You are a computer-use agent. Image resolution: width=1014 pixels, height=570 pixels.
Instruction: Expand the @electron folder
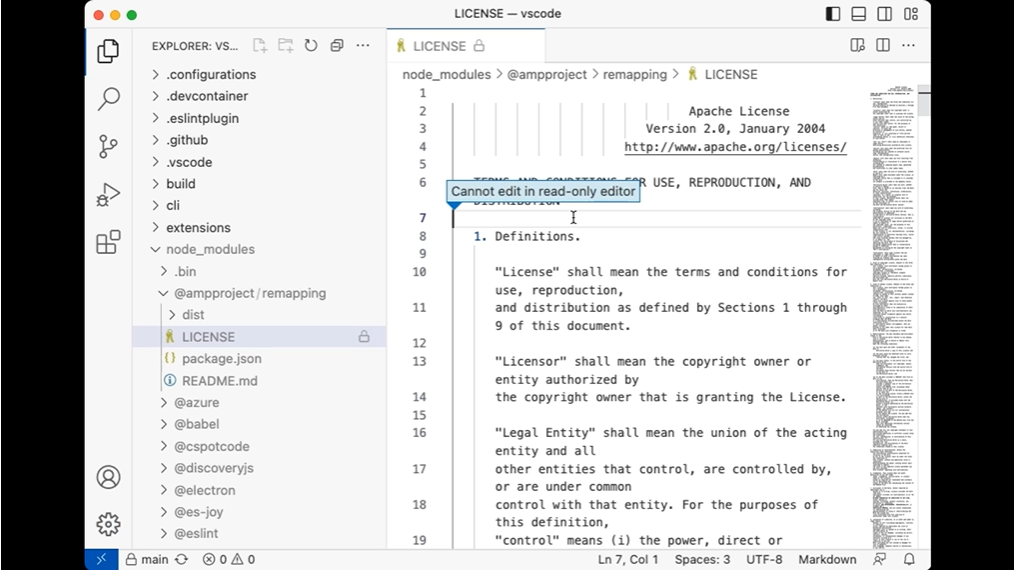coord(259,490)
